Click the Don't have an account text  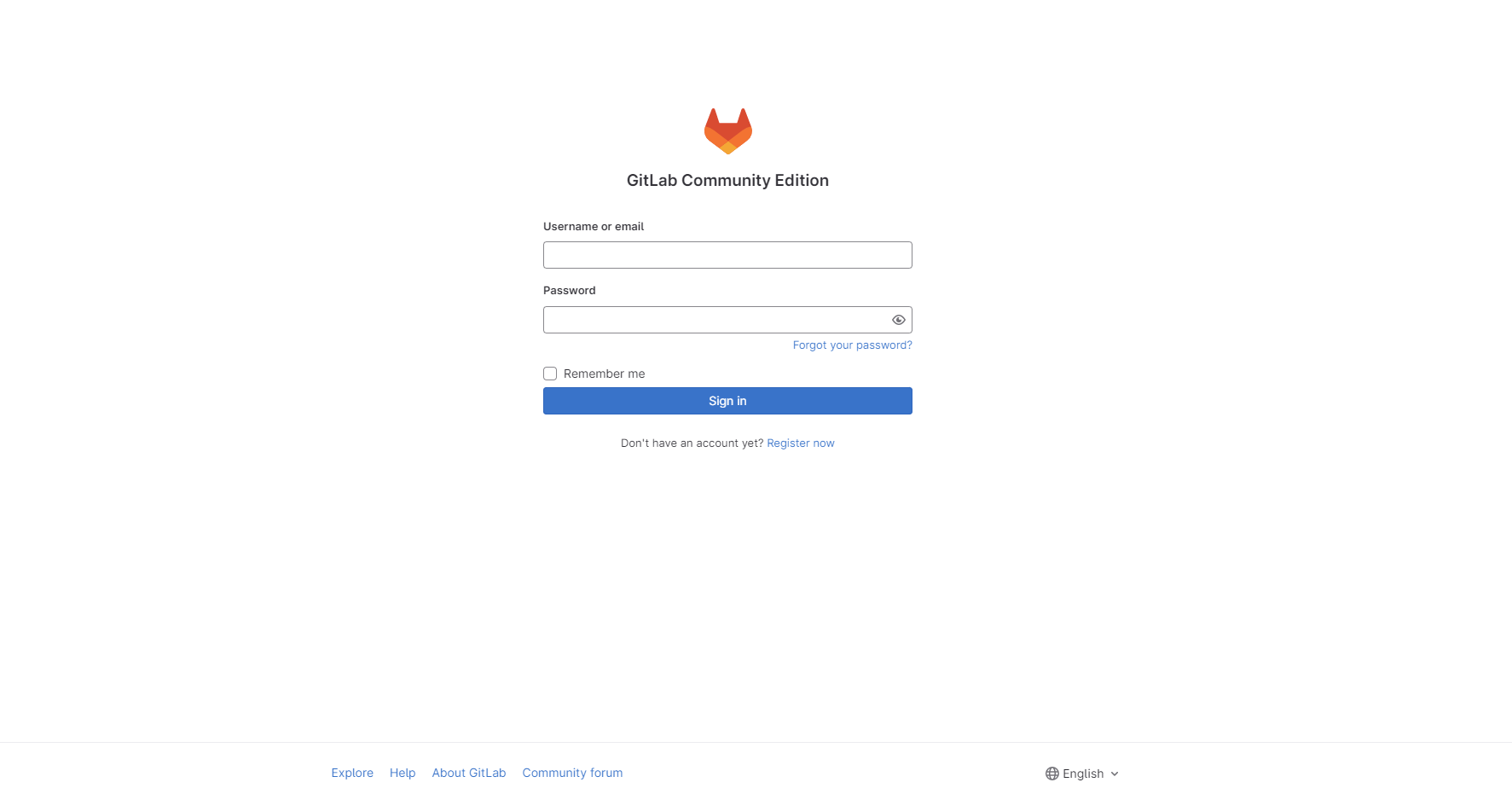[x=692, y=443]
